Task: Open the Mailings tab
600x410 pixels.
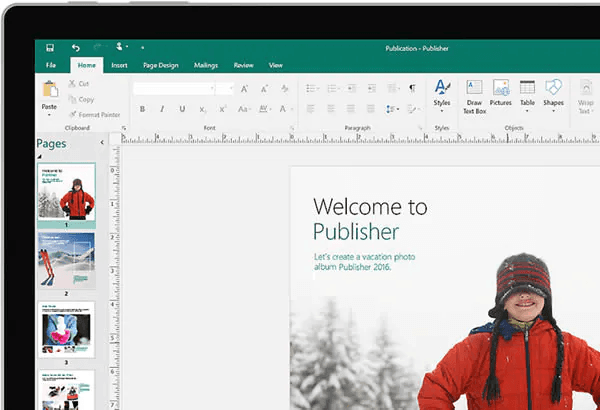Action: pyautogui.click(x=206, y=65)
